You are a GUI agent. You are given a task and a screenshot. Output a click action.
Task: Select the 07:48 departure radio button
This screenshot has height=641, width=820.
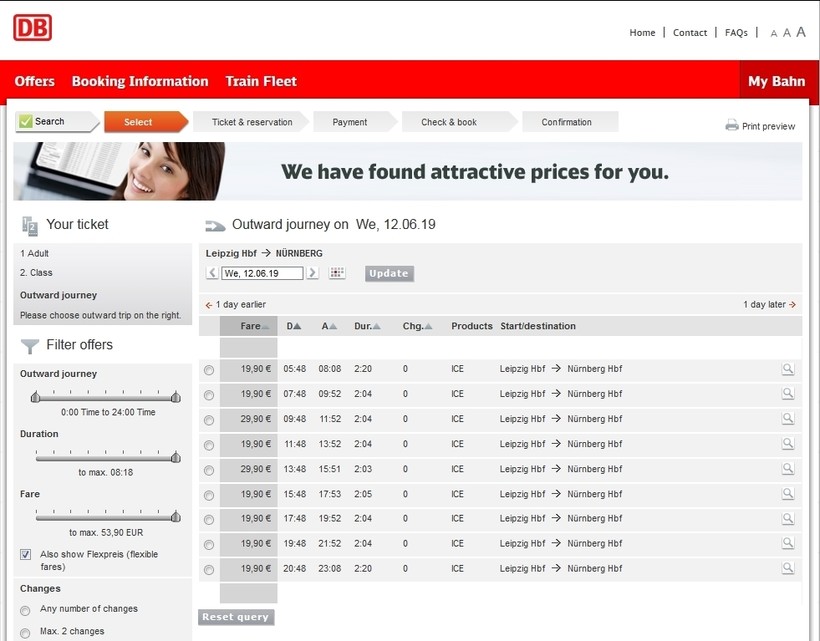click(209, 395)
